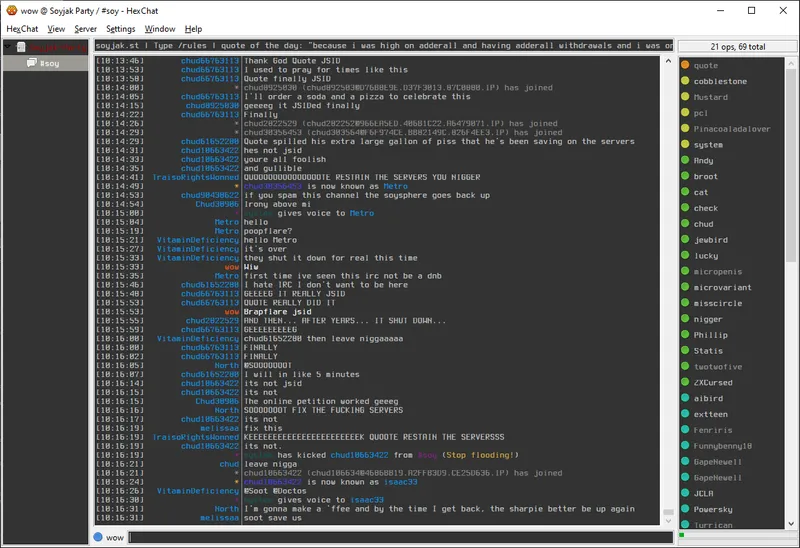Screen dimensions: 800x548
Task: Click the status dot beside Pinacoaladalover
Action: coord(685,128)
